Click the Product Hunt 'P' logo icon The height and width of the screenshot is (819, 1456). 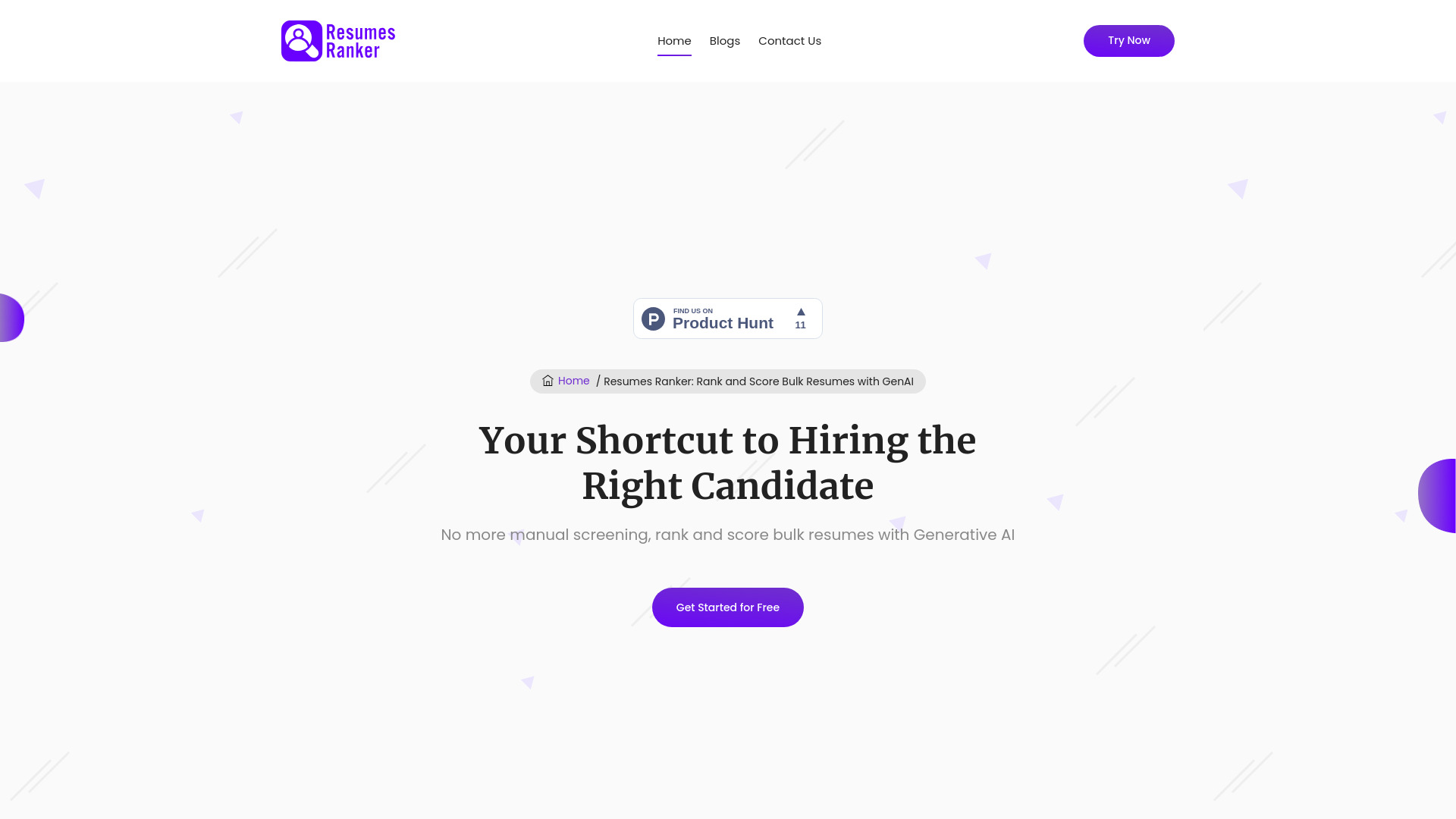tap(653, 318)
